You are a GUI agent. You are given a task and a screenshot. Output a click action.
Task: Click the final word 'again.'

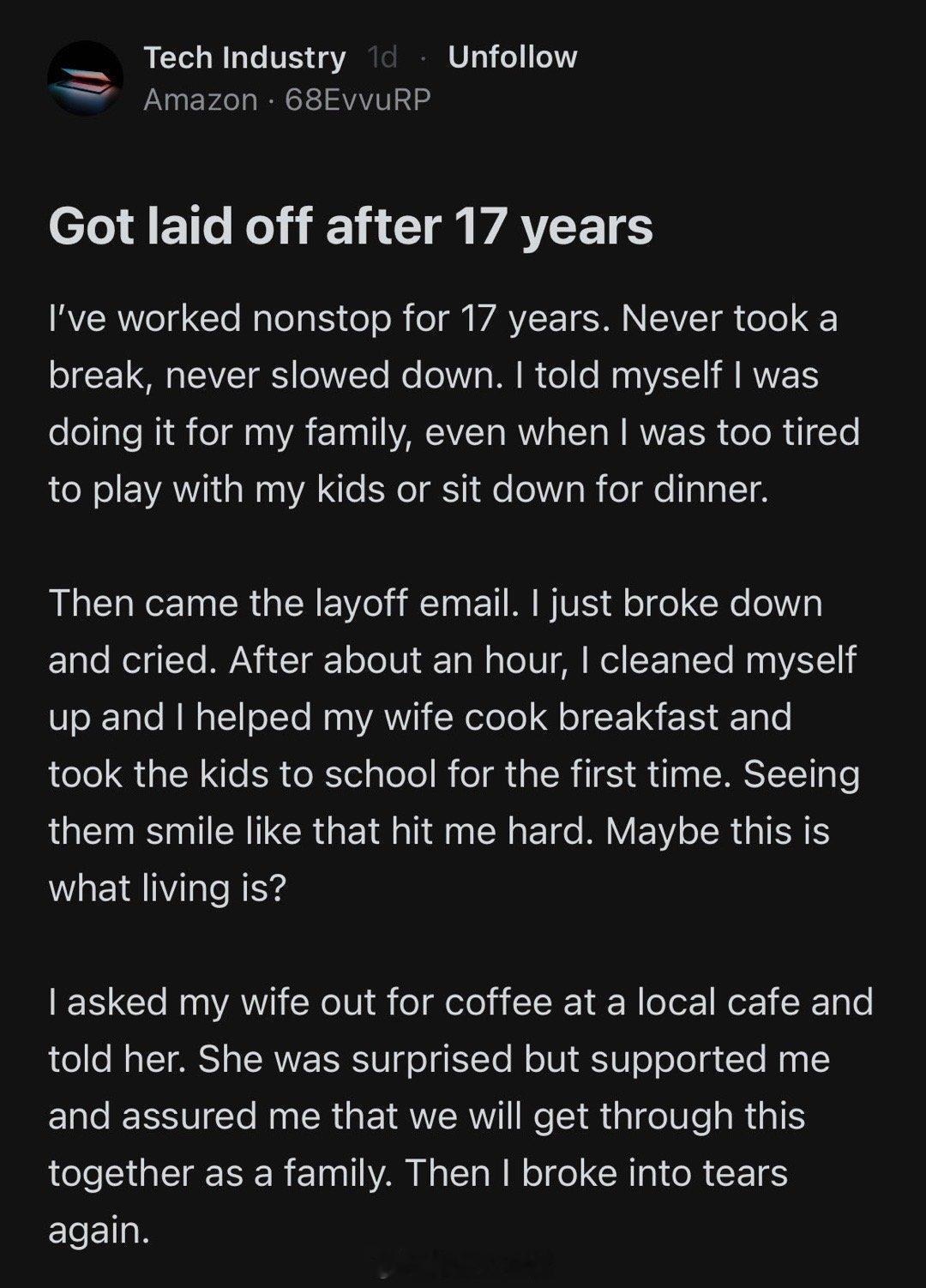[x=99, y=1231]
